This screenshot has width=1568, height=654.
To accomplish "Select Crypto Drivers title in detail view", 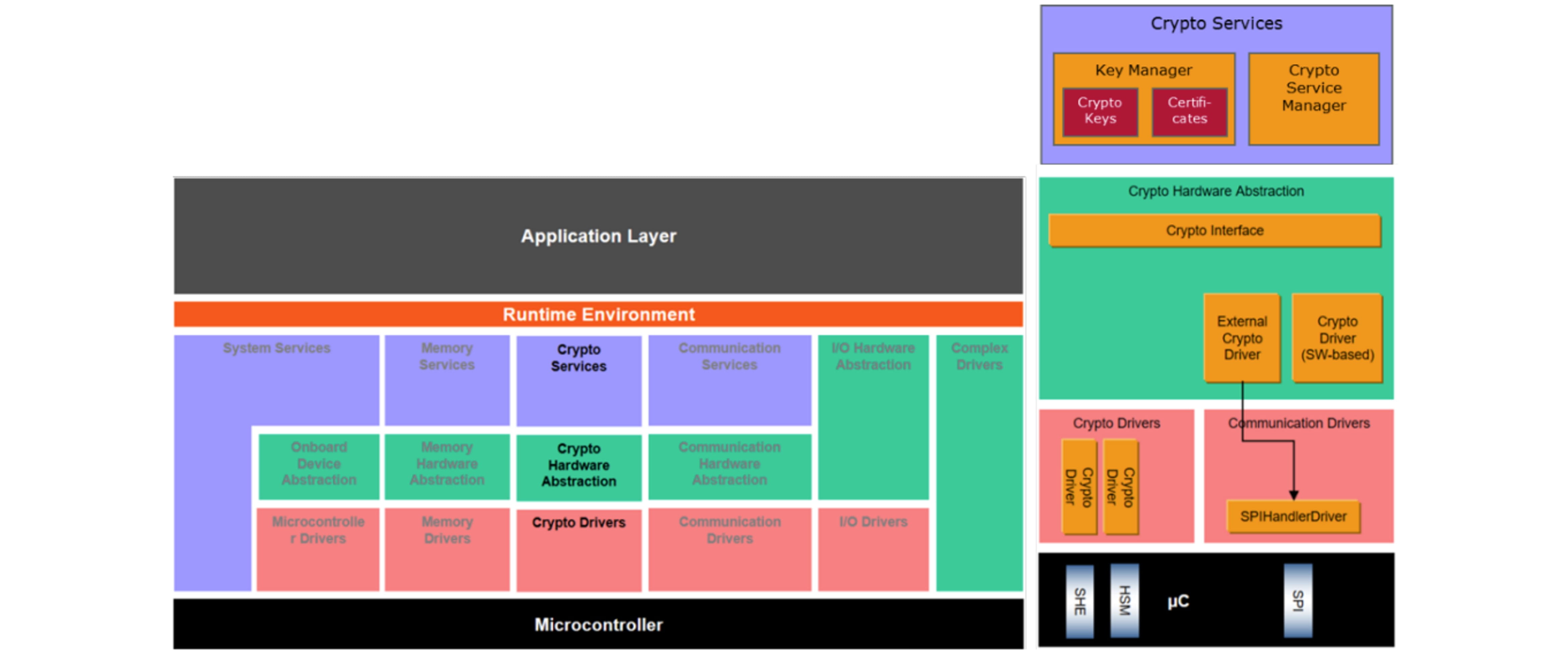I will click(1117, 423).
